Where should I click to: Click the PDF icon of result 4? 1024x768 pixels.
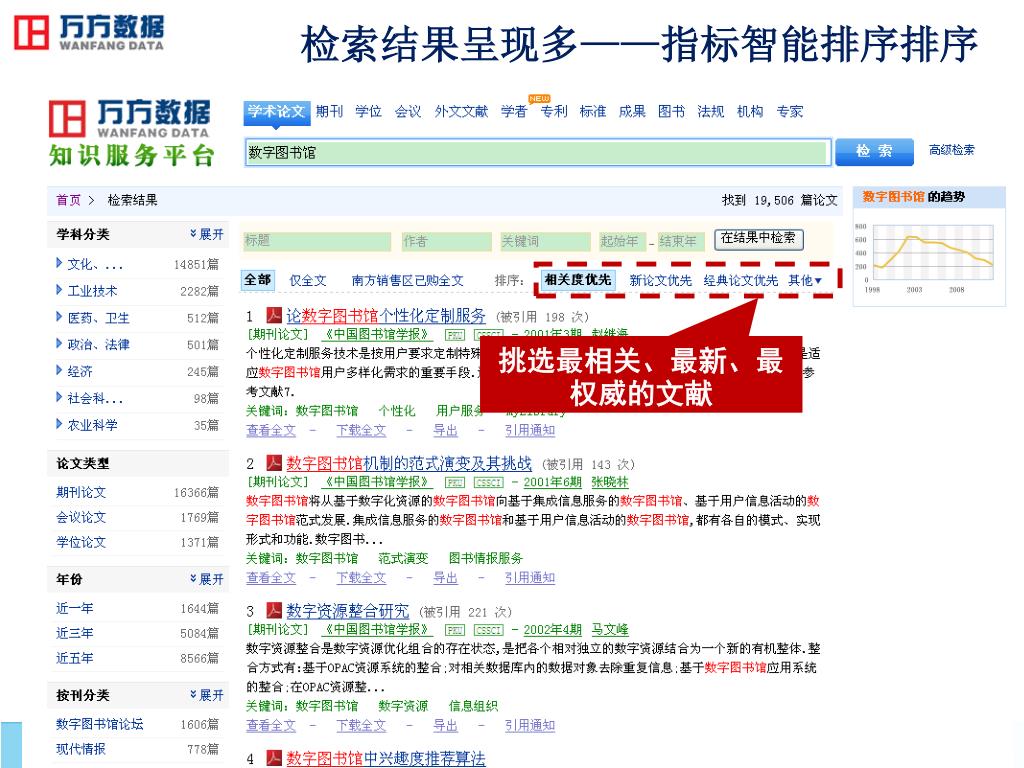pyautogui.click(x=274, y=758)
